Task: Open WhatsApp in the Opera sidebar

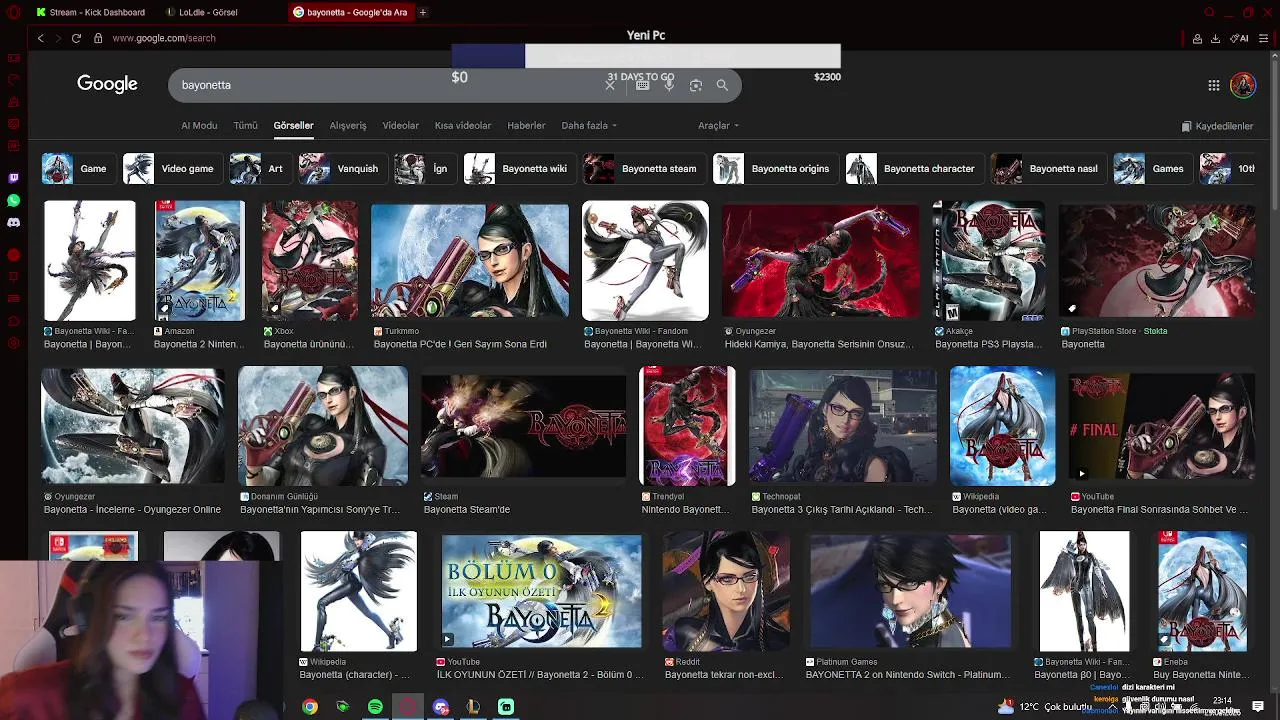Action: pos(13,201)
